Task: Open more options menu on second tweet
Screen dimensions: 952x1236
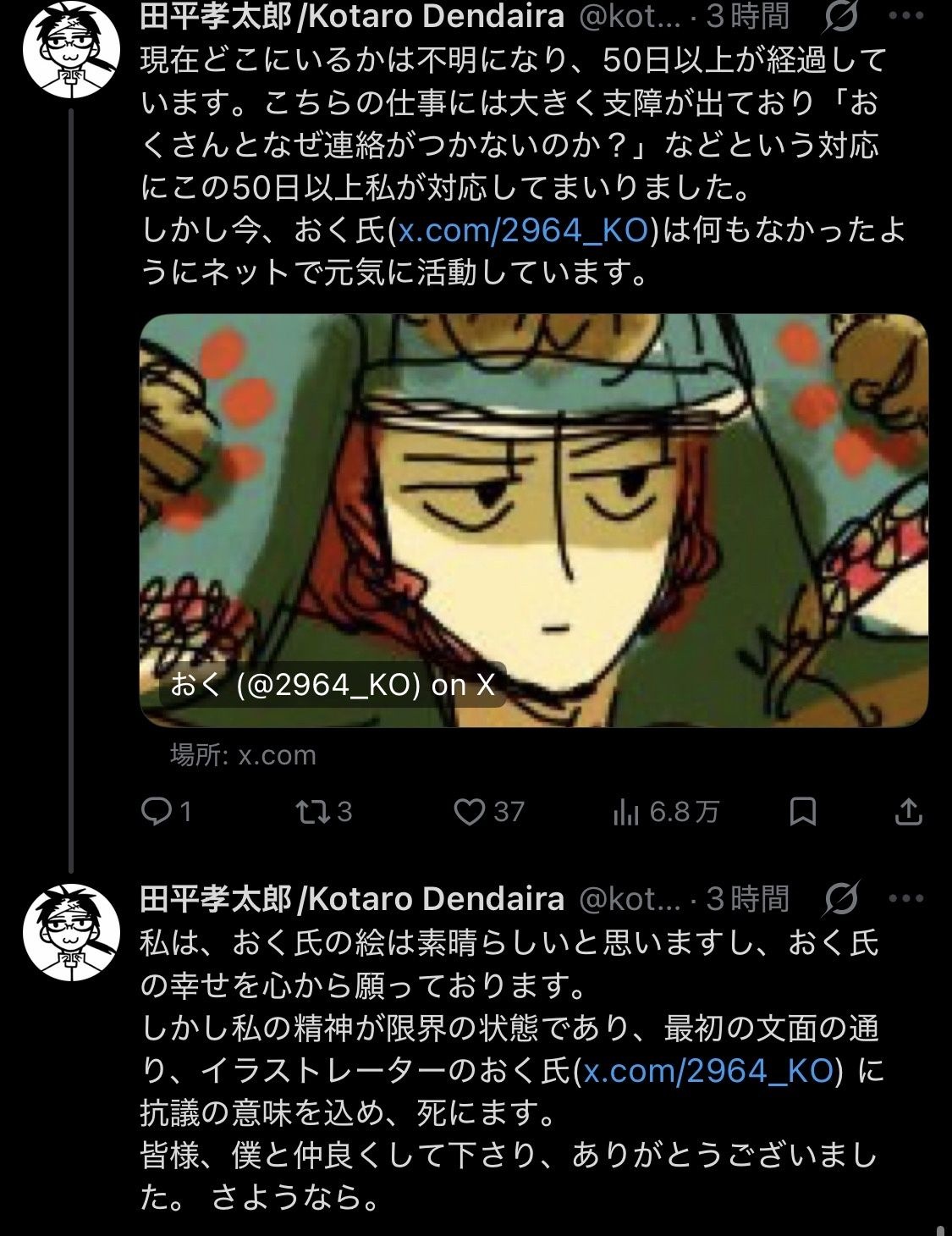Action: tap(906, 898)
